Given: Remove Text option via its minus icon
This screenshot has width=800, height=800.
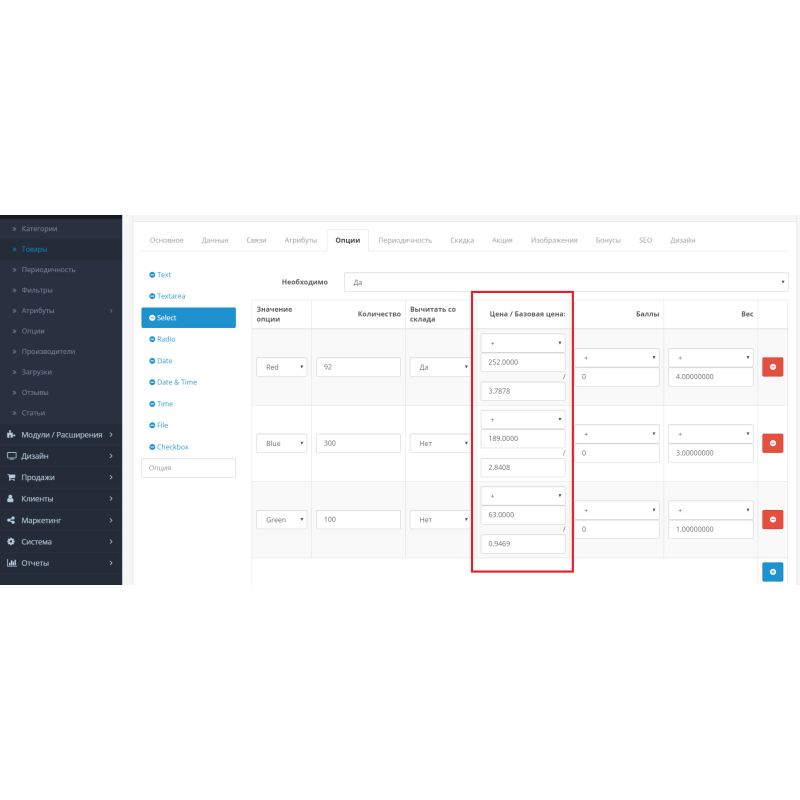Looking at the screenshot, I should click(152, 275).
